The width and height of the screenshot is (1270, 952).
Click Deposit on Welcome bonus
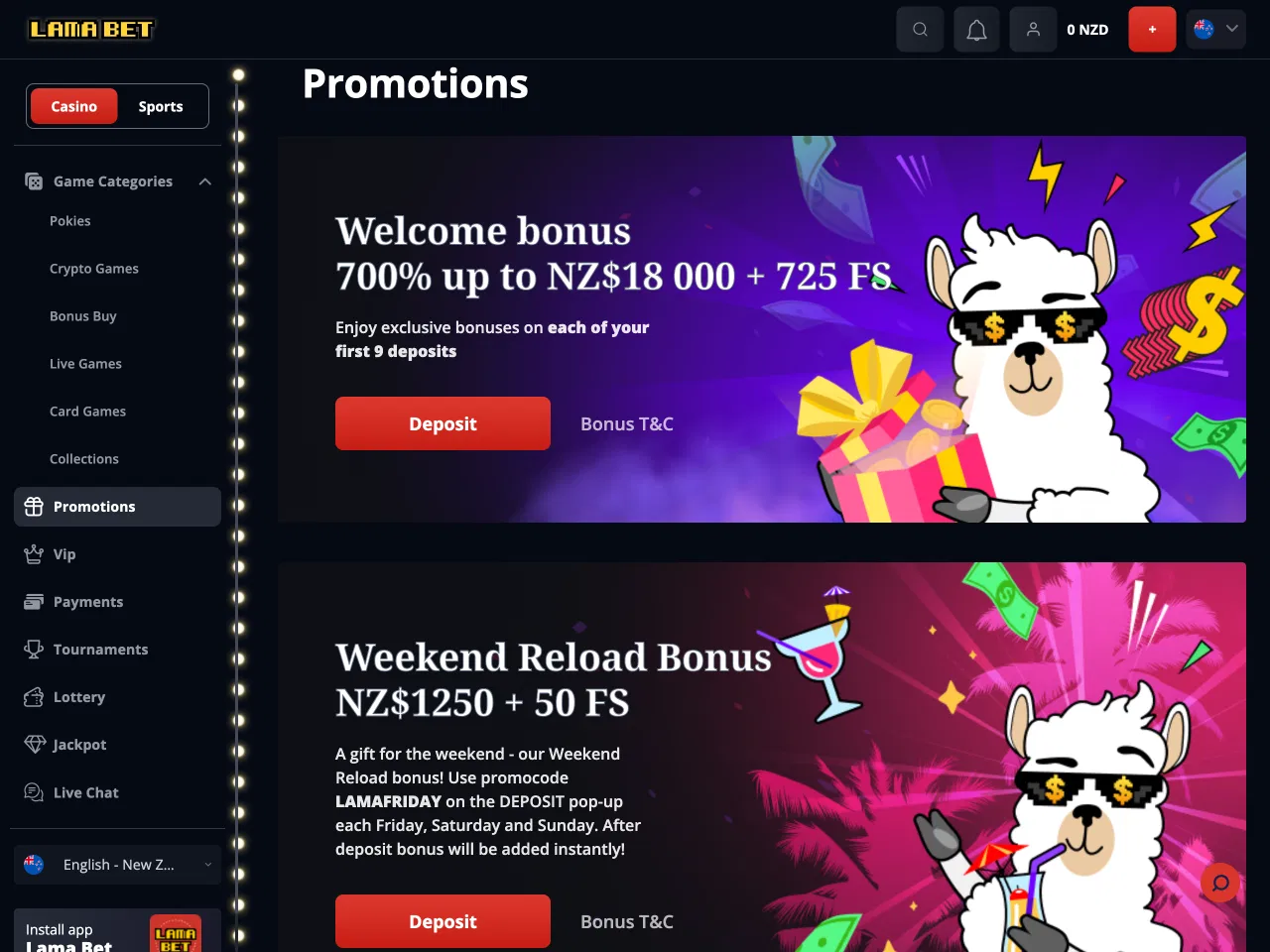(x=443, y=423)
